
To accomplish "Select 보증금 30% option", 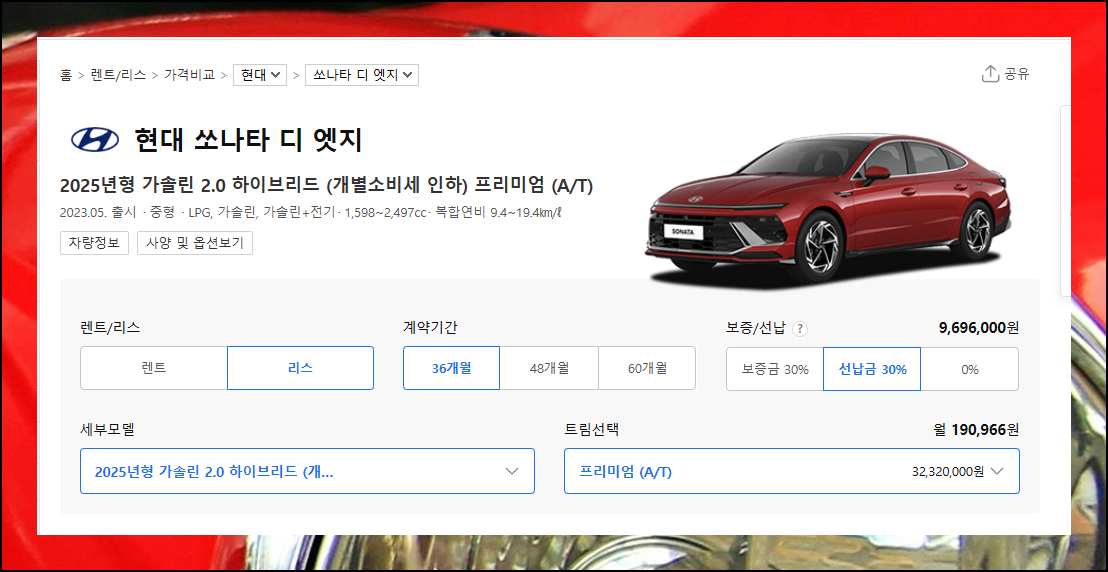I will click(x=775, y=369).
